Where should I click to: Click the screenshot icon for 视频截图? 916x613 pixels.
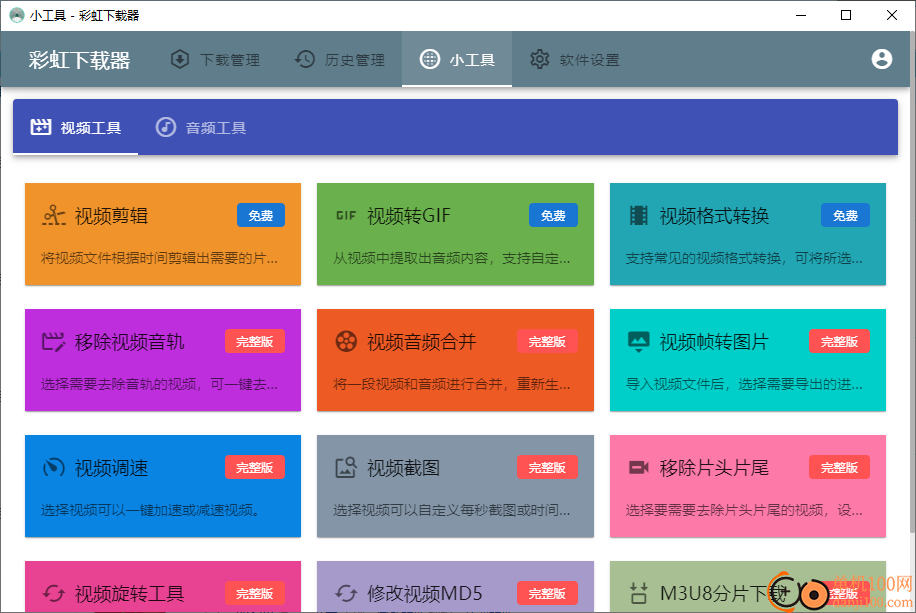[346, 467]
